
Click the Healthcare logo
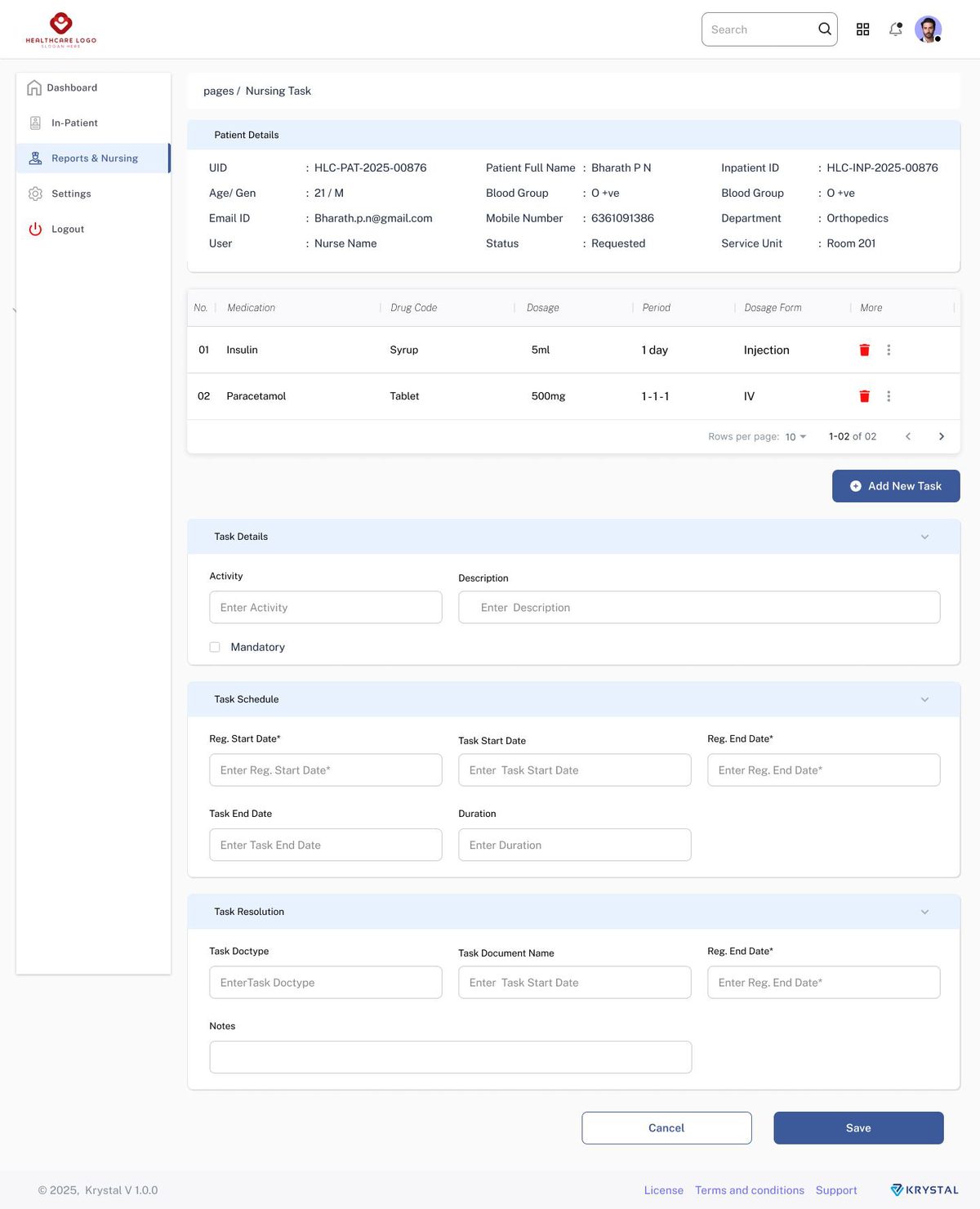tap(61, 29)
